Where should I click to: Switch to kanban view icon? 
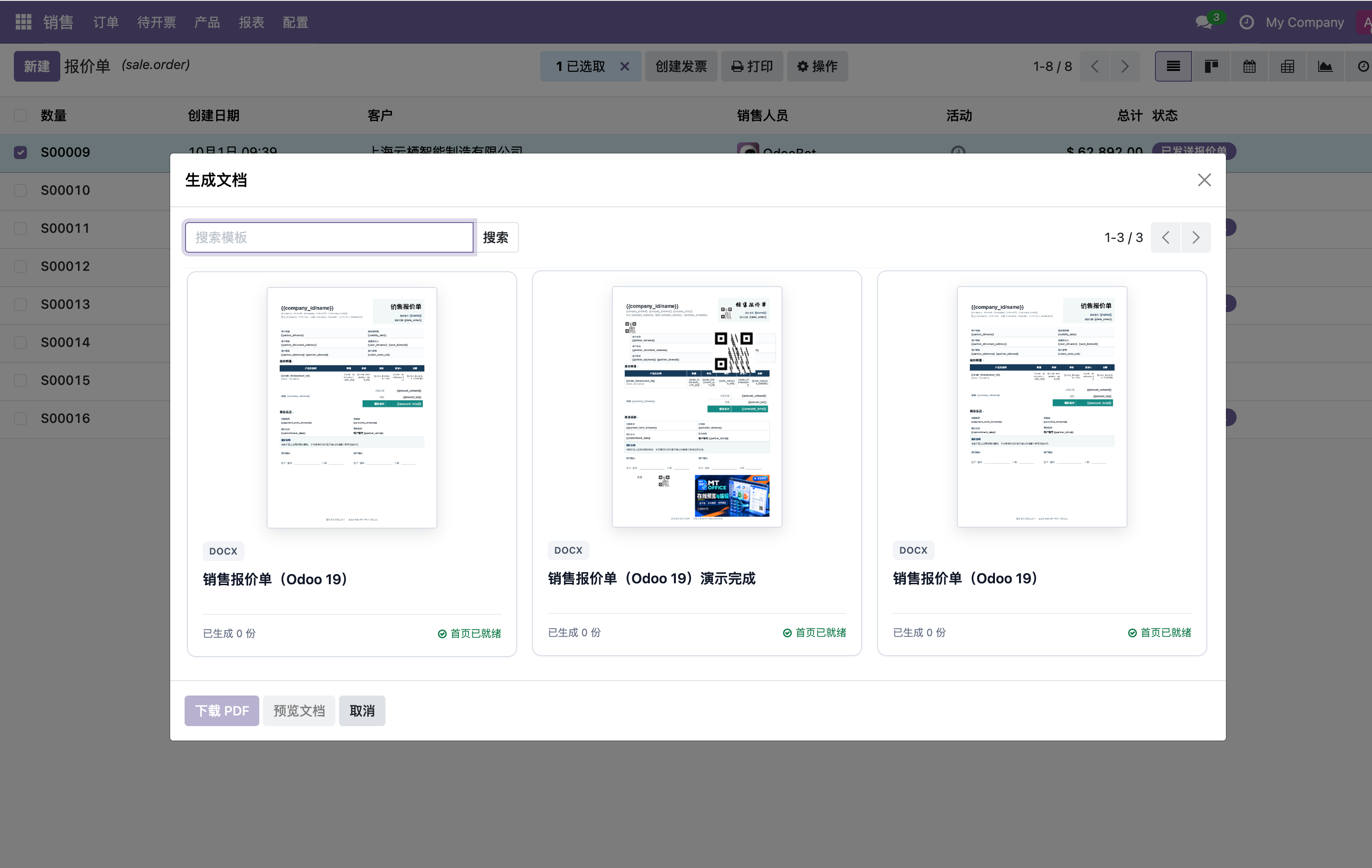[x=1211, y=67]
